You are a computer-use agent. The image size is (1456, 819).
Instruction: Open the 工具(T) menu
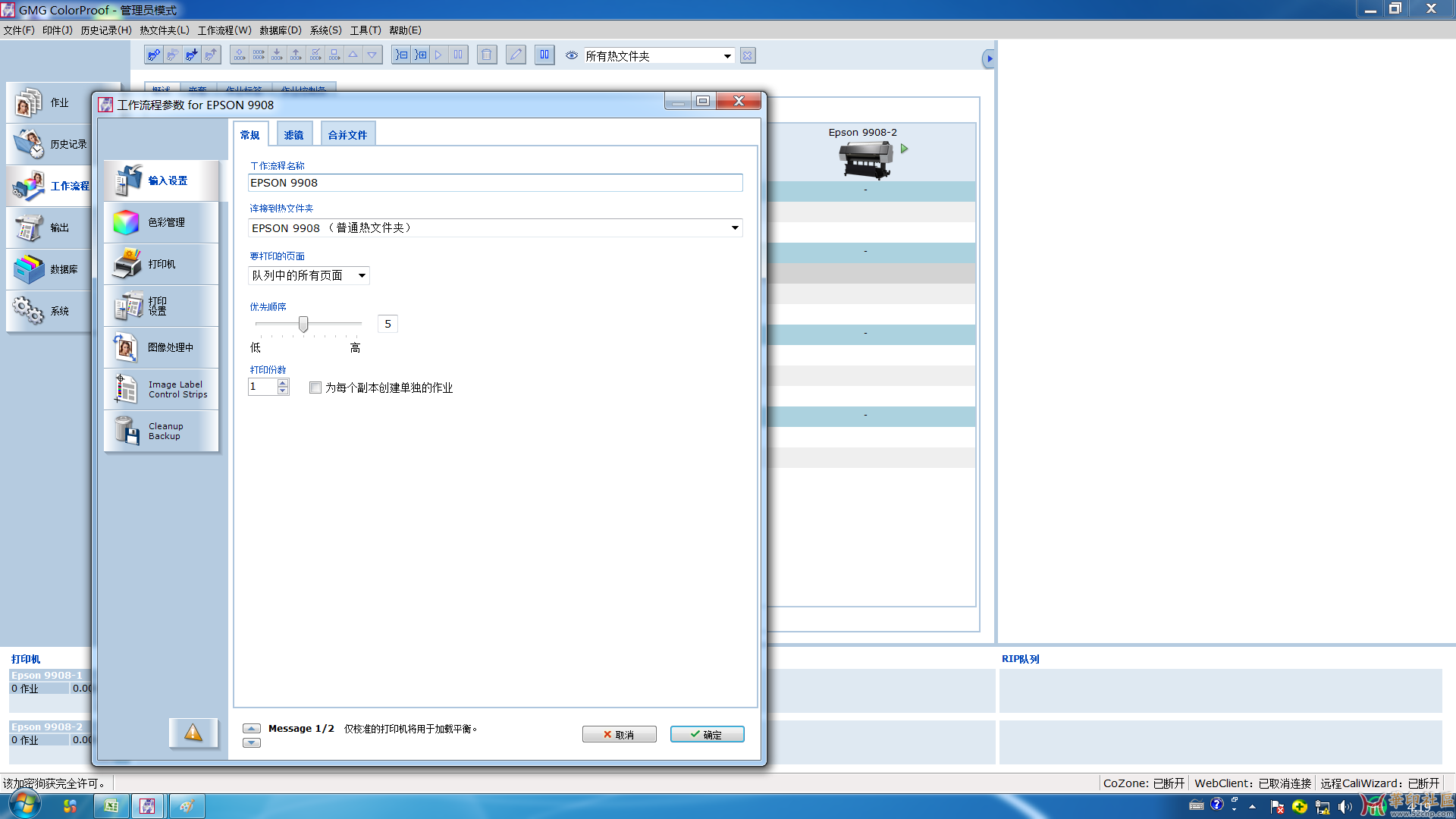(x=366, y=30)
